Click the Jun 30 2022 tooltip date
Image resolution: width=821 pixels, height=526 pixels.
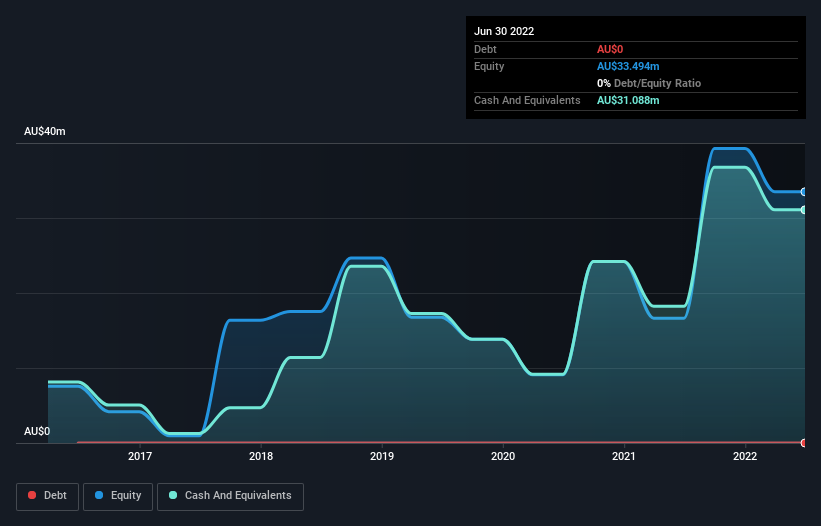pos(504,31)
